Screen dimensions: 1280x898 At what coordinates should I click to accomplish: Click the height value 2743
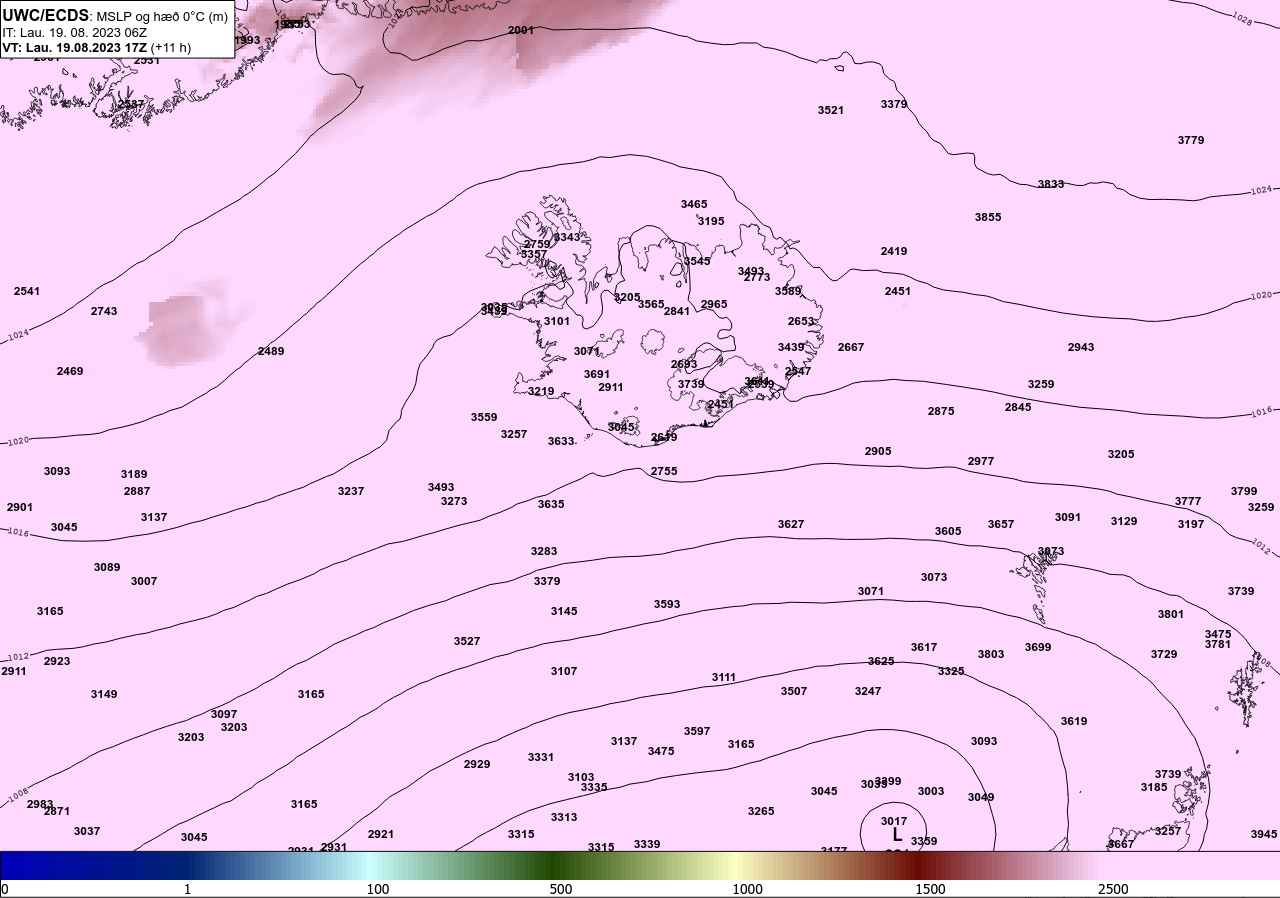tap(104, 311)
